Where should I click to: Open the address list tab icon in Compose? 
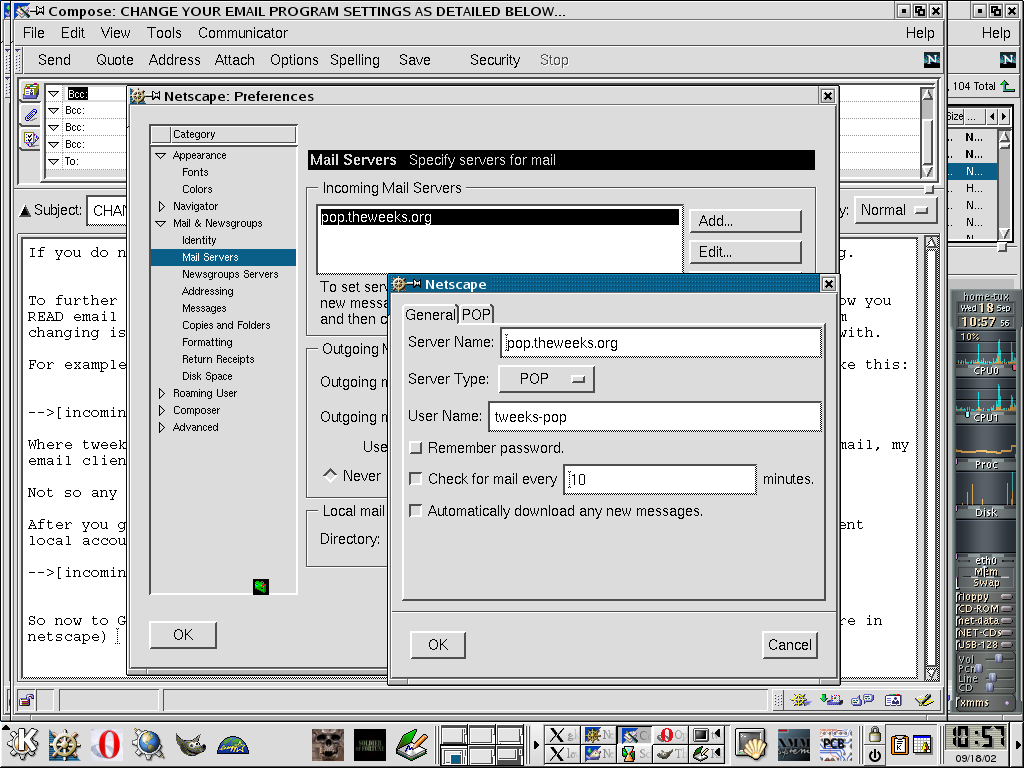30,93
